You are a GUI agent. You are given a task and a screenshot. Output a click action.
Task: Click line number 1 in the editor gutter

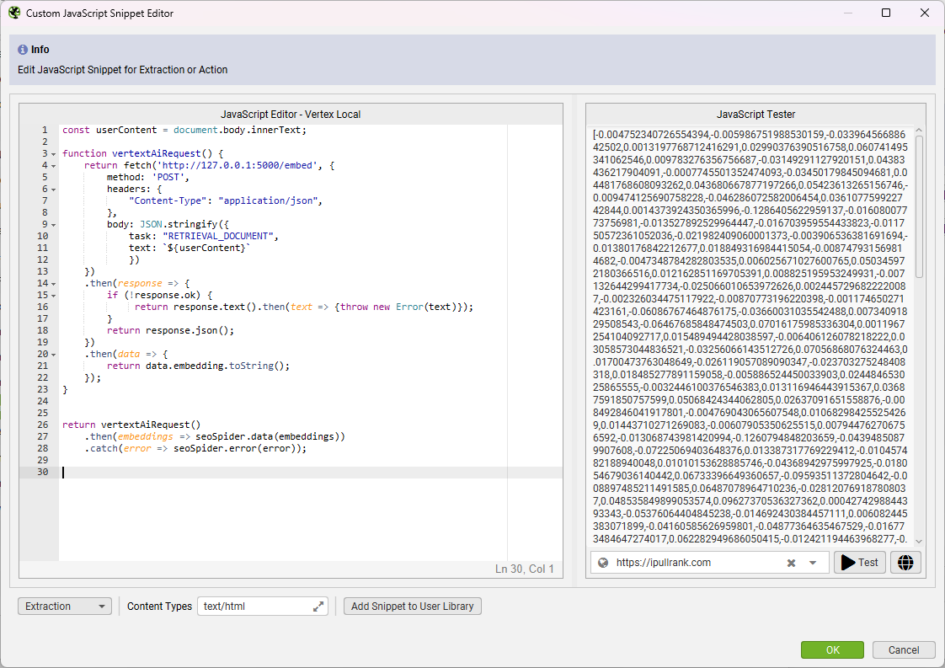coord(44,129)
